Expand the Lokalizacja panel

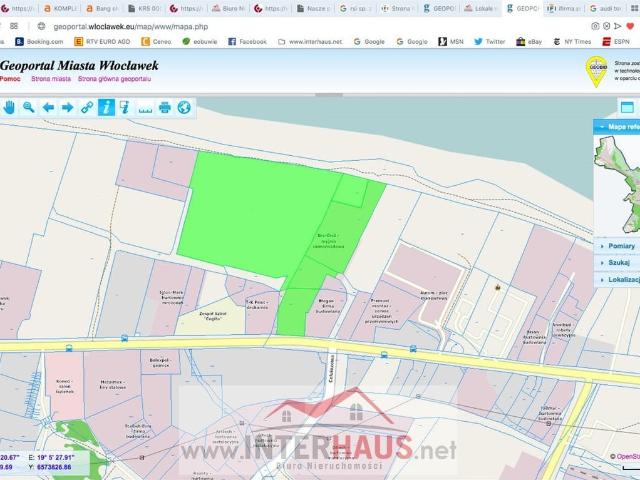click(617, 280)
